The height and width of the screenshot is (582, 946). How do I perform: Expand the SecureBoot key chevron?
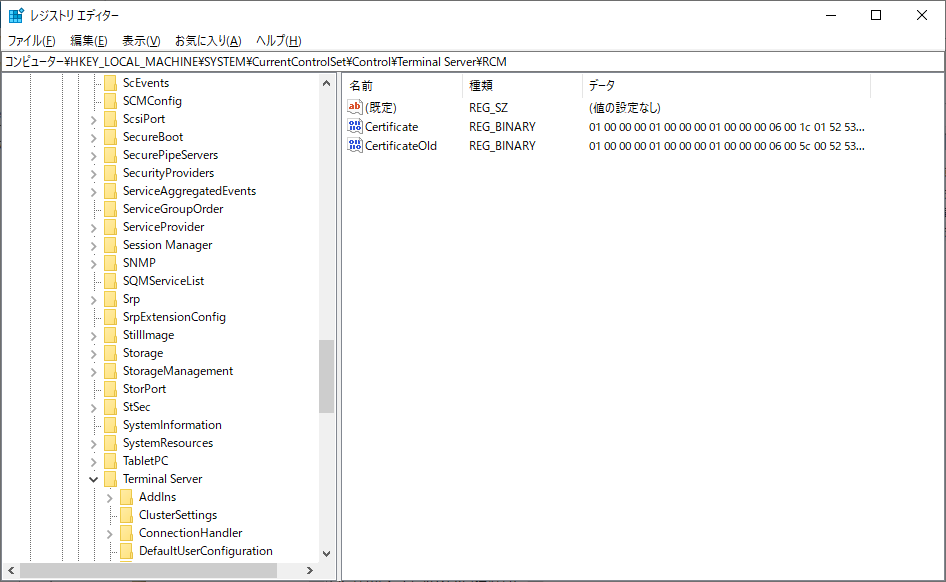tap(94, 138)
